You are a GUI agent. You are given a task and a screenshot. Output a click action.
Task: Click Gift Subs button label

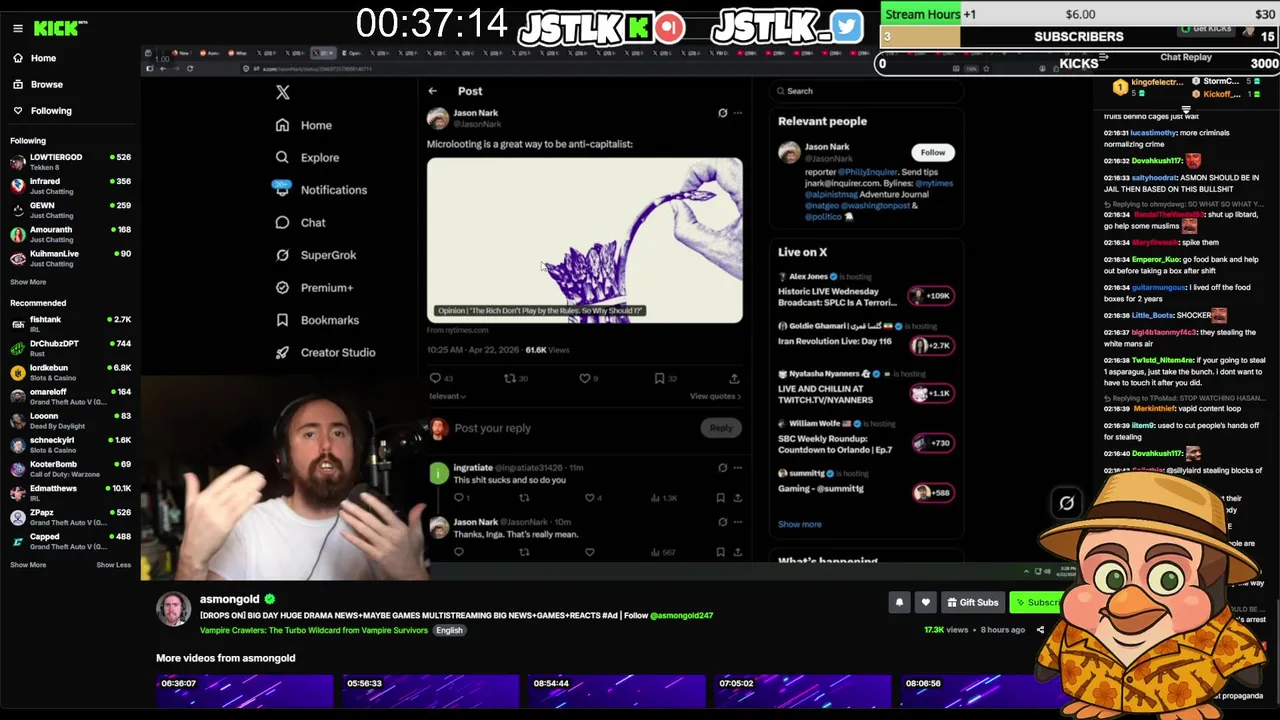point(979,602)
